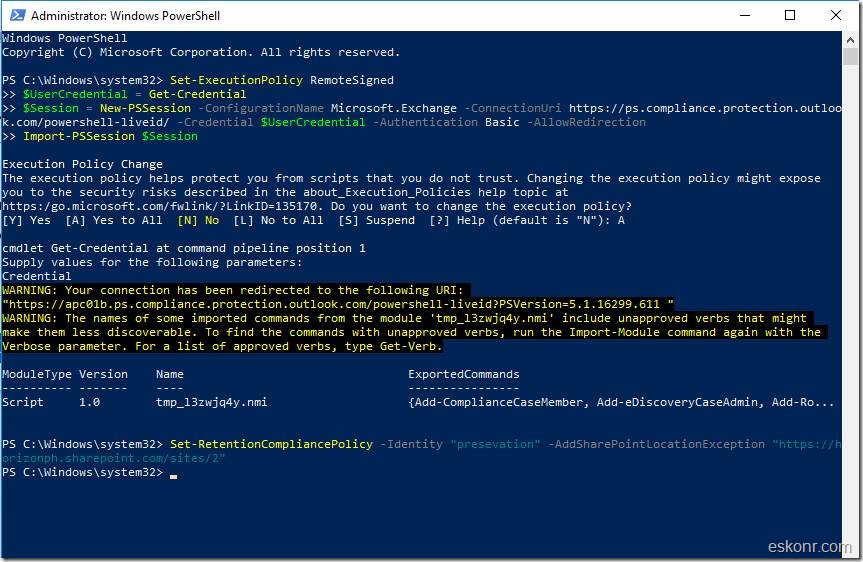The width and height of the screenshot is (863, 562).
Task: Maximize the PowerShell window
Action: click(790, 15)
